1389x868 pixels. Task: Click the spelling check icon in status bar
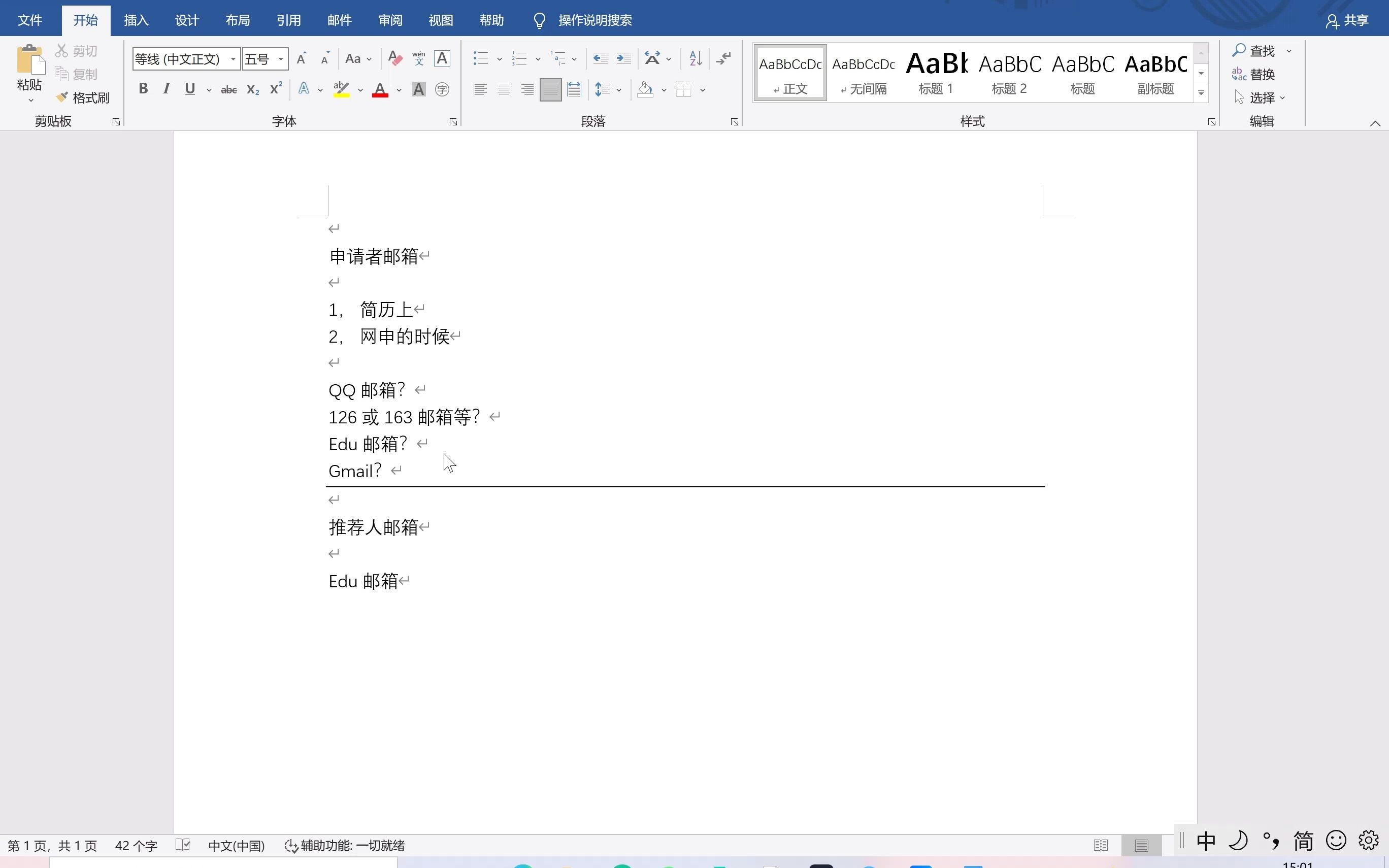(x=183, y=845)
